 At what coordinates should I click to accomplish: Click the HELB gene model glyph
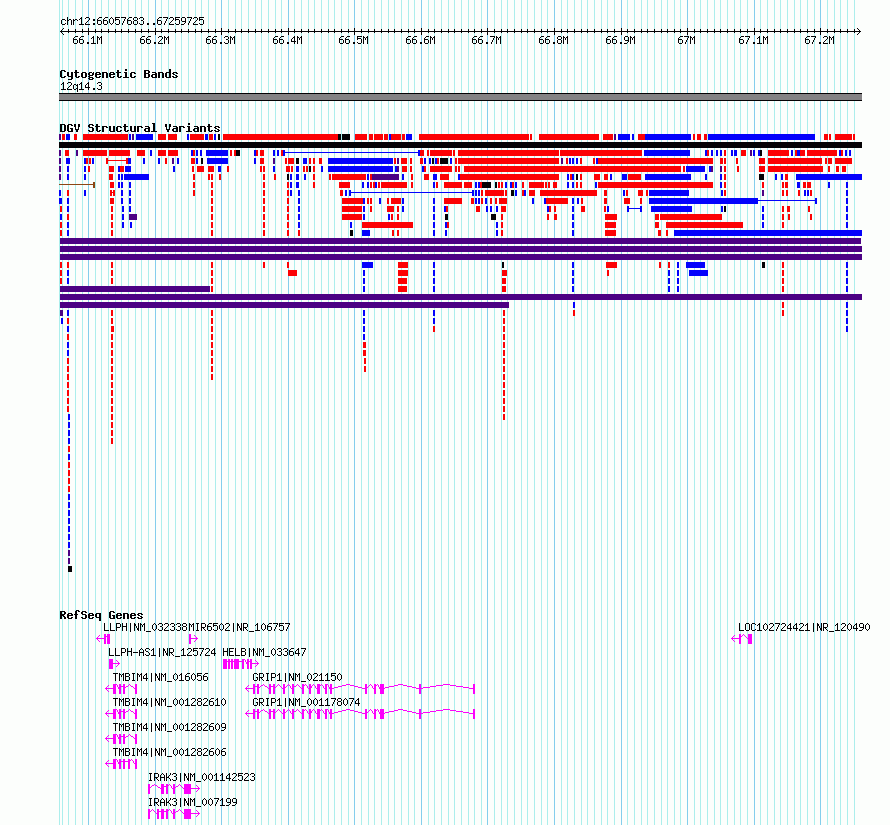241,664
